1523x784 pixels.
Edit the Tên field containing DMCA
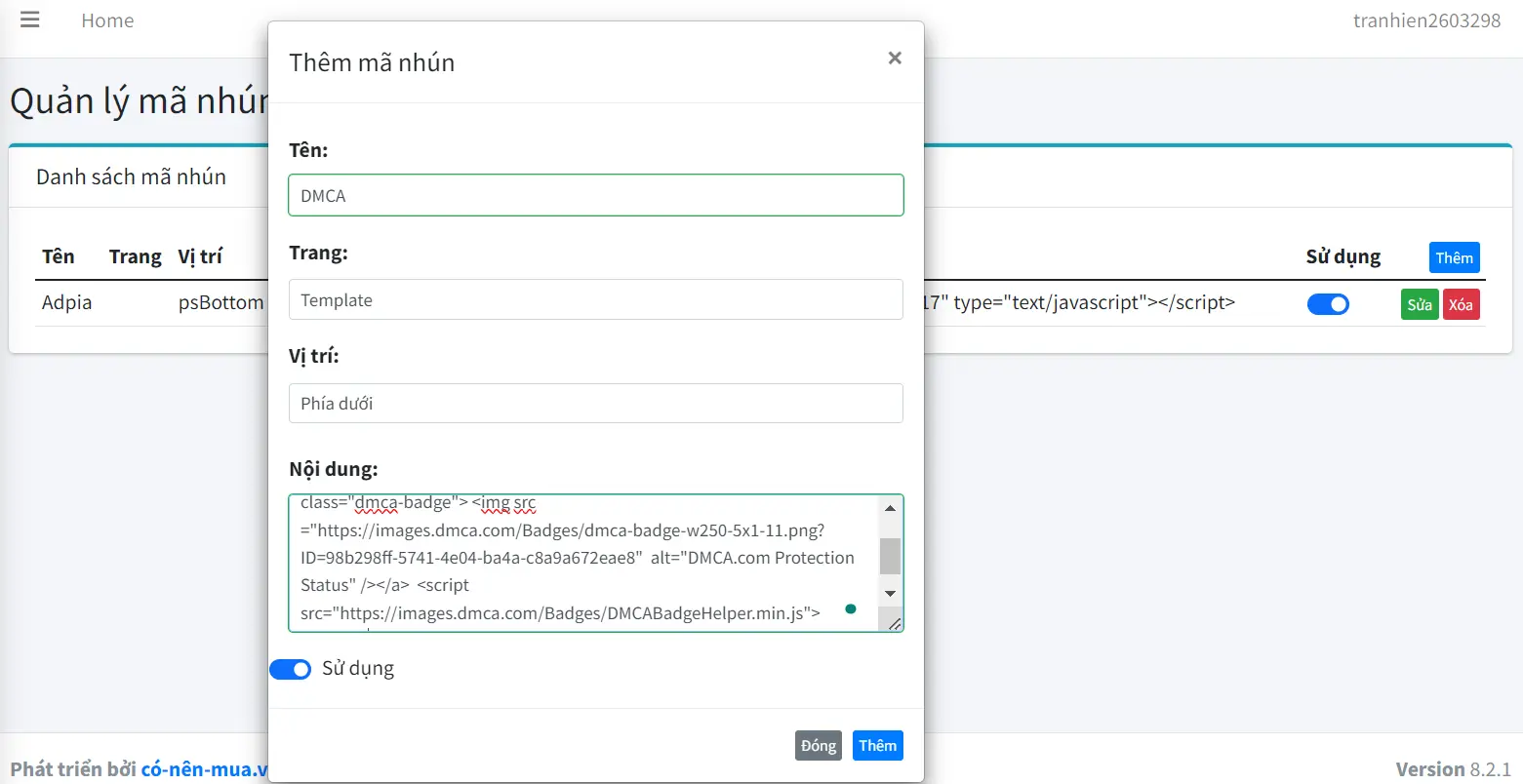596,195
